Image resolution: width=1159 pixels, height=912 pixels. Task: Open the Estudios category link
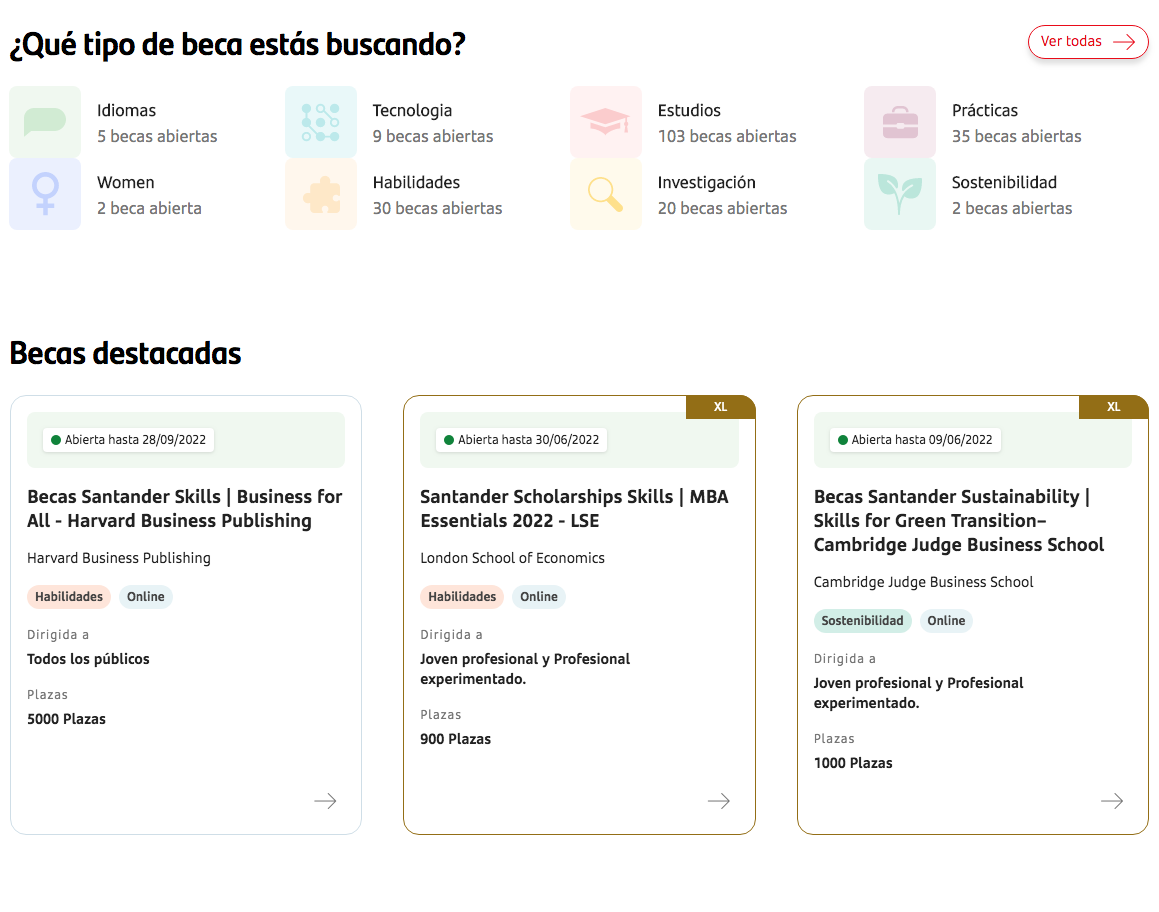689,110
